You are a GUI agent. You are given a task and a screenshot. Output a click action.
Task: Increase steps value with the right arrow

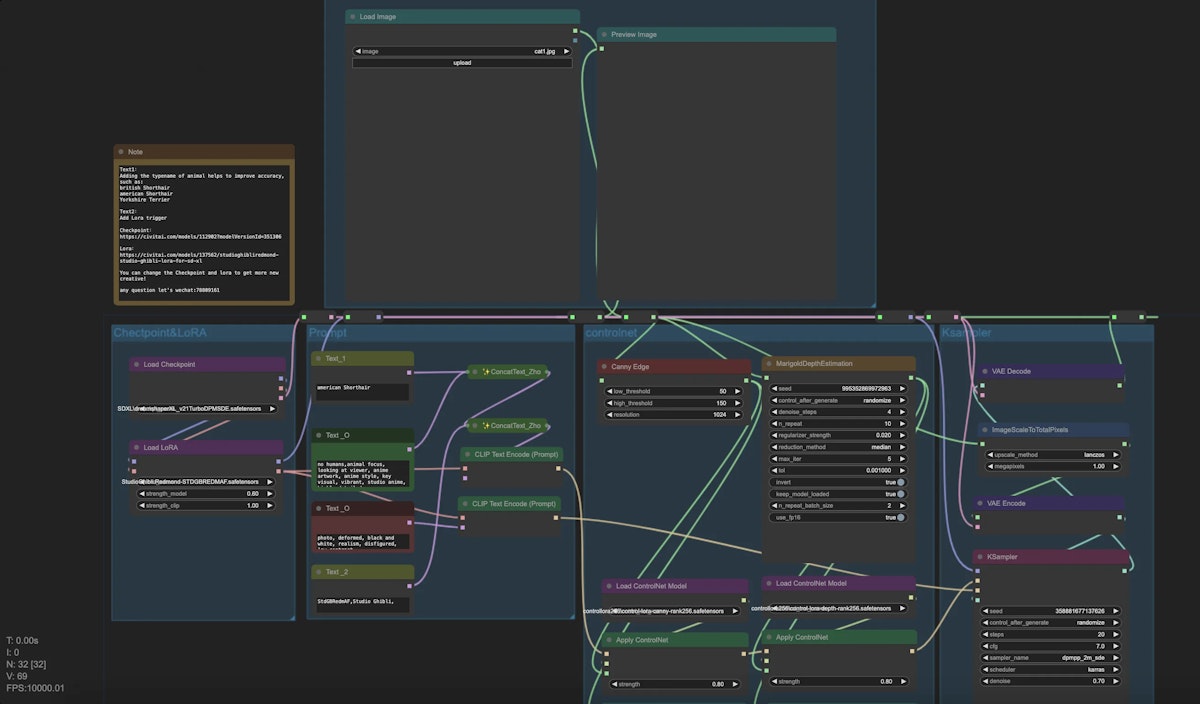[1116, 634]
